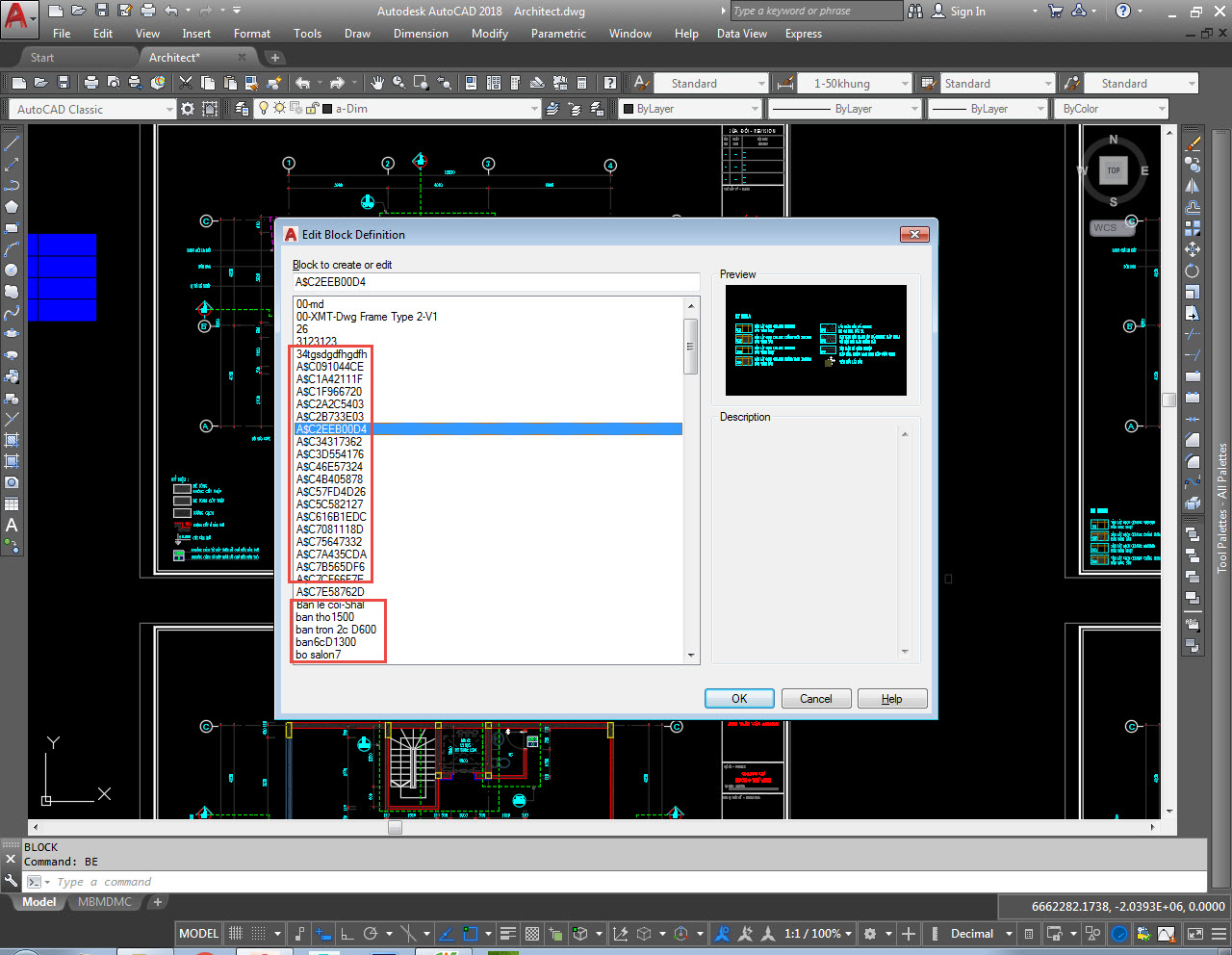This screenshot has height=955, width=1232.
Task: Open the Draw menu
Action: (x=357, y=34)
